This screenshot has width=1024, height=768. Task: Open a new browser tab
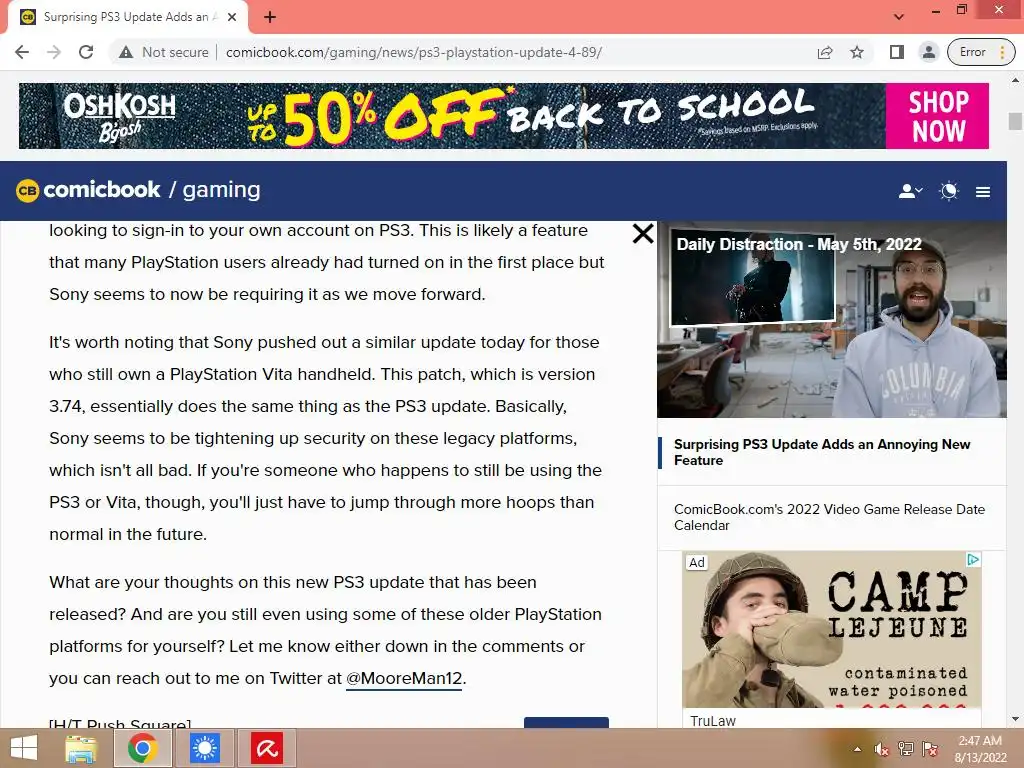click(270, 17)
